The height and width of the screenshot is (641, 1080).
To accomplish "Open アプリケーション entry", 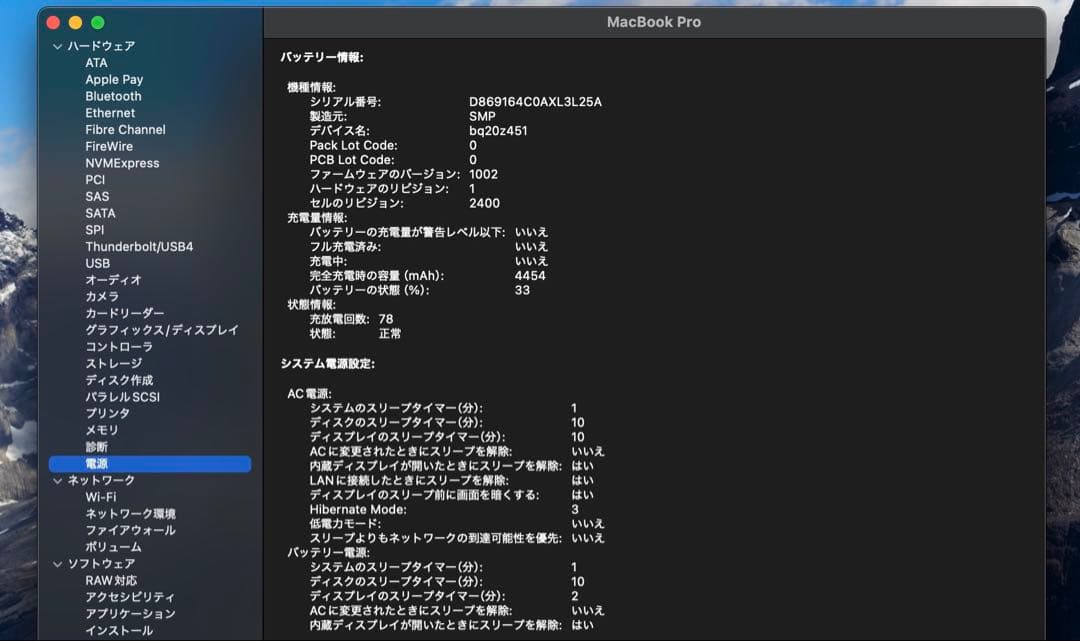I will (x=130, y=613).
